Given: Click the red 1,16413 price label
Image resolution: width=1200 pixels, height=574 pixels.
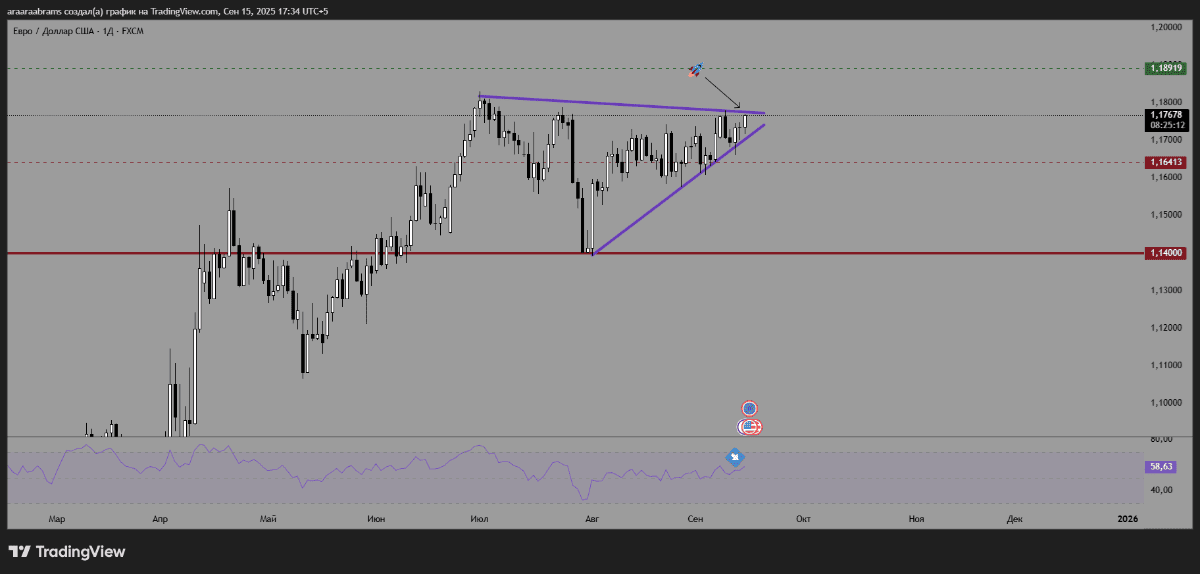Looking at the screenshot, I should pyautogui.click(x=1166, y=162).
